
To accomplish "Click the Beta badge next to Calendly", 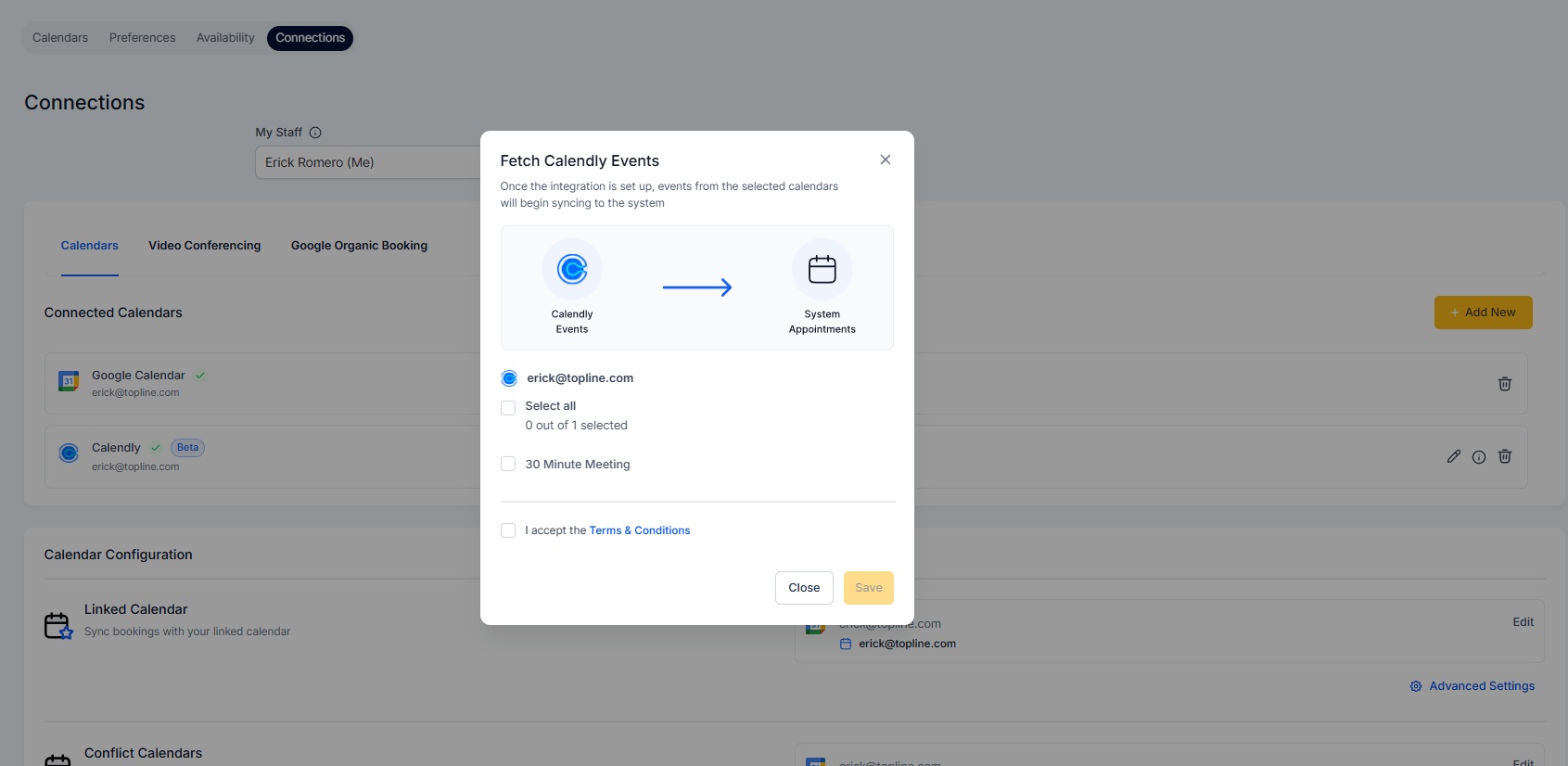I will 187,448.
